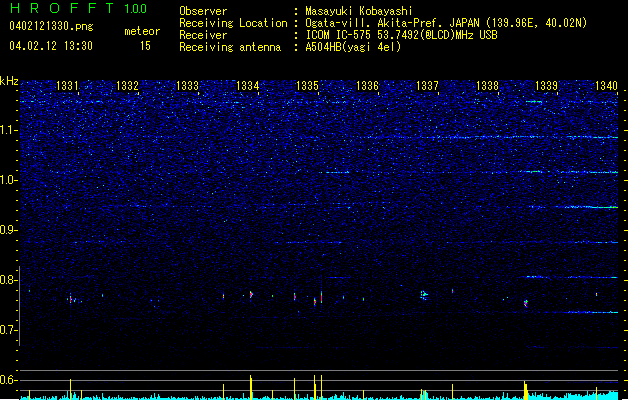Click the 1334 time marker
This screenshot has height=400, width=629.
(x=248, y=86)
